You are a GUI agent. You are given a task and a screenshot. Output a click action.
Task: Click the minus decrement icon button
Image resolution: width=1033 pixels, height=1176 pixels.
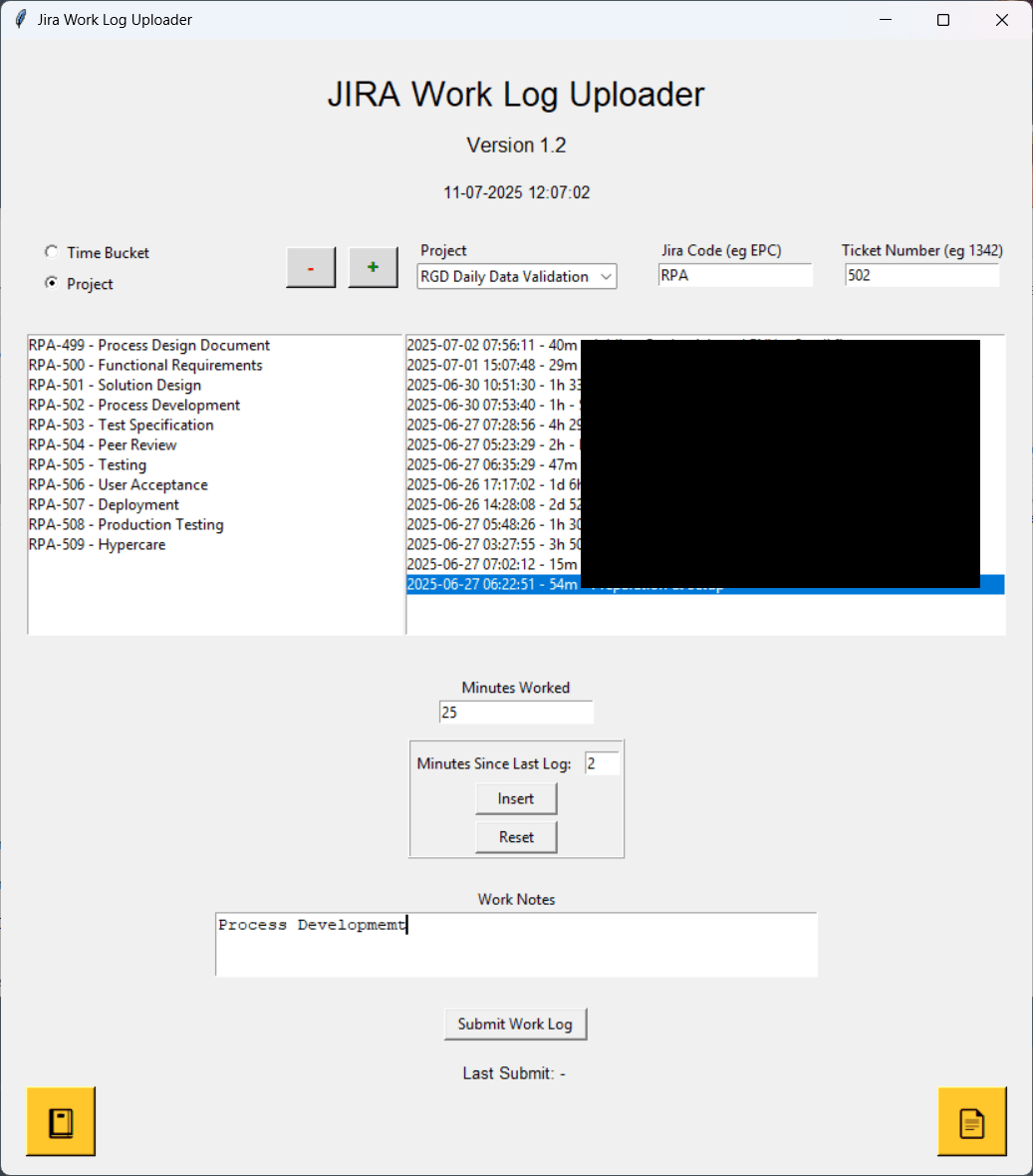[310, 267]
